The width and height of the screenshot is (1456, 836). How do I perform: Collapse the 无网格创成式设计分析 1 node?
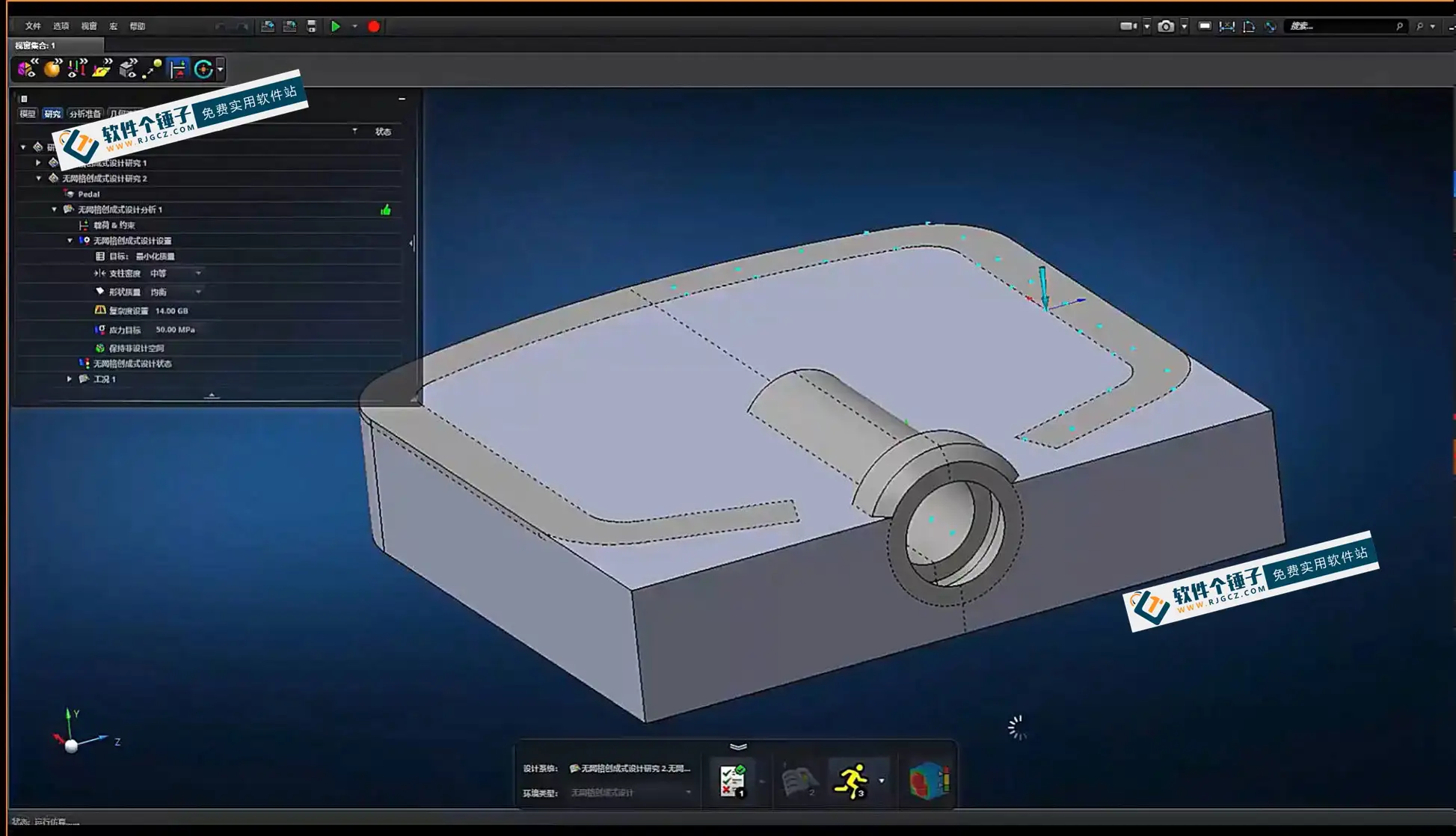point(54,209)
